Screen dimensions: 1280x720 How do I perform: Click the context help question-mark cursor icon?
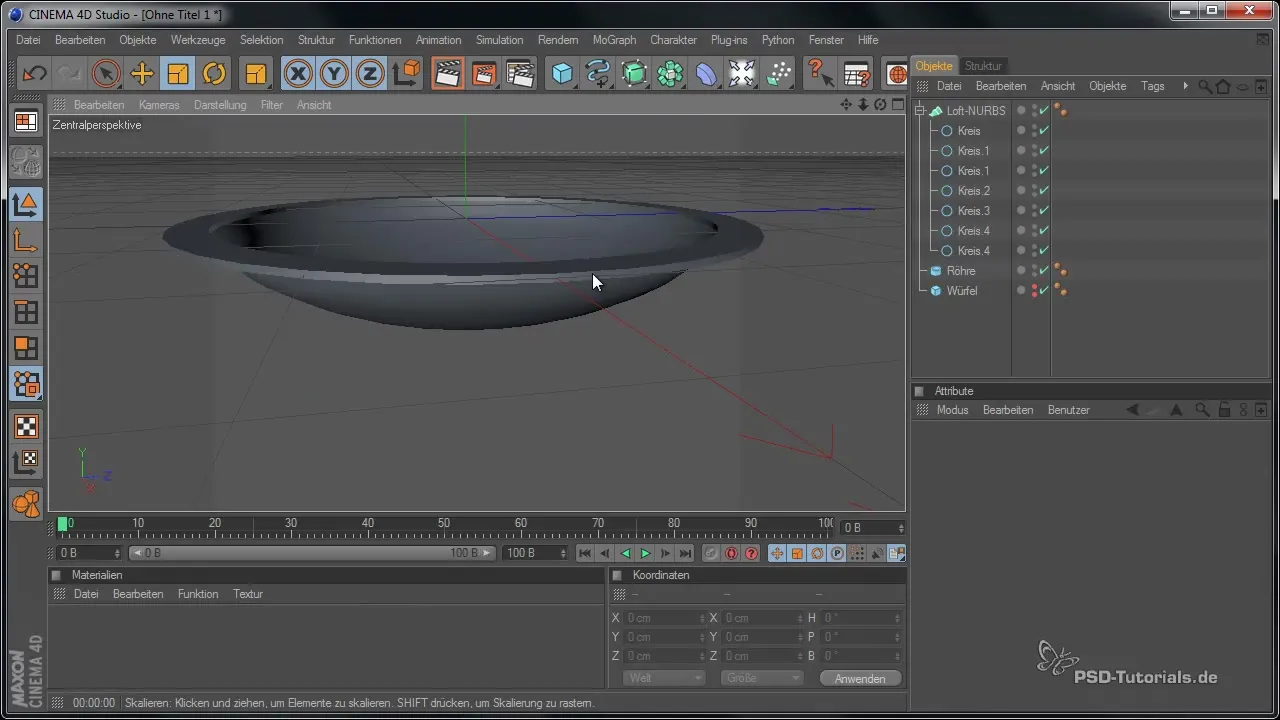coord(820,74)
